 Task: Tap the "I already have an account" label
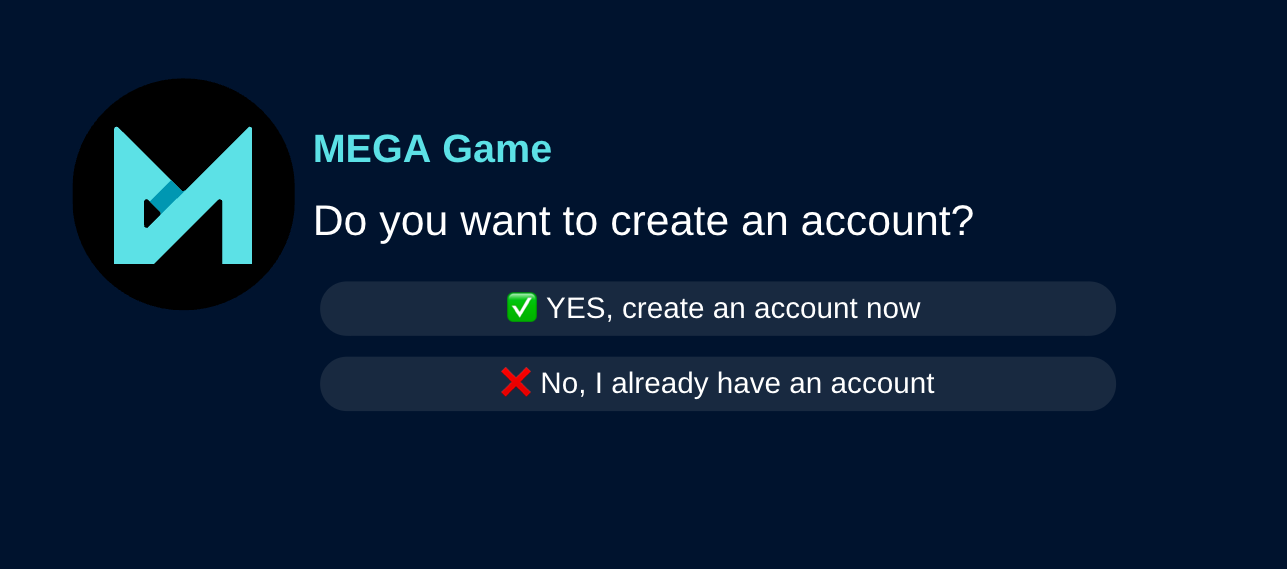(764, 383)
